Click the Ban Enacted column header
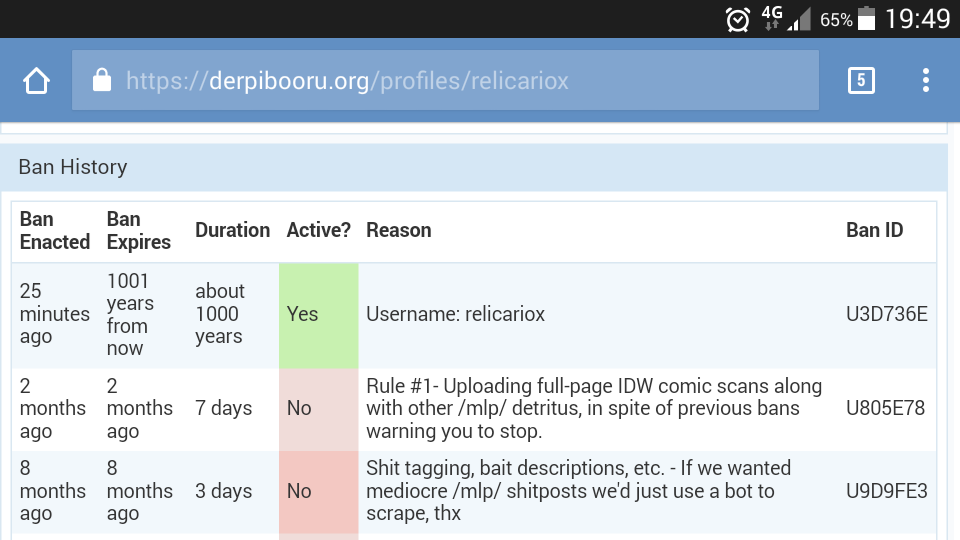960x540 pixels. point(55,230)
